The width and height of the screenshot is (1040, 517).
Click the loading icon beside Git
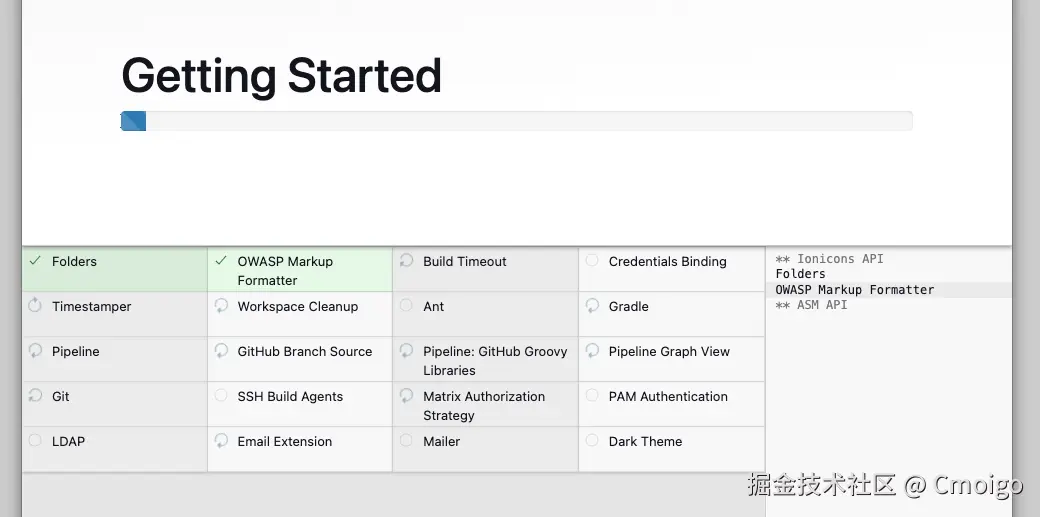coord(35,396)
